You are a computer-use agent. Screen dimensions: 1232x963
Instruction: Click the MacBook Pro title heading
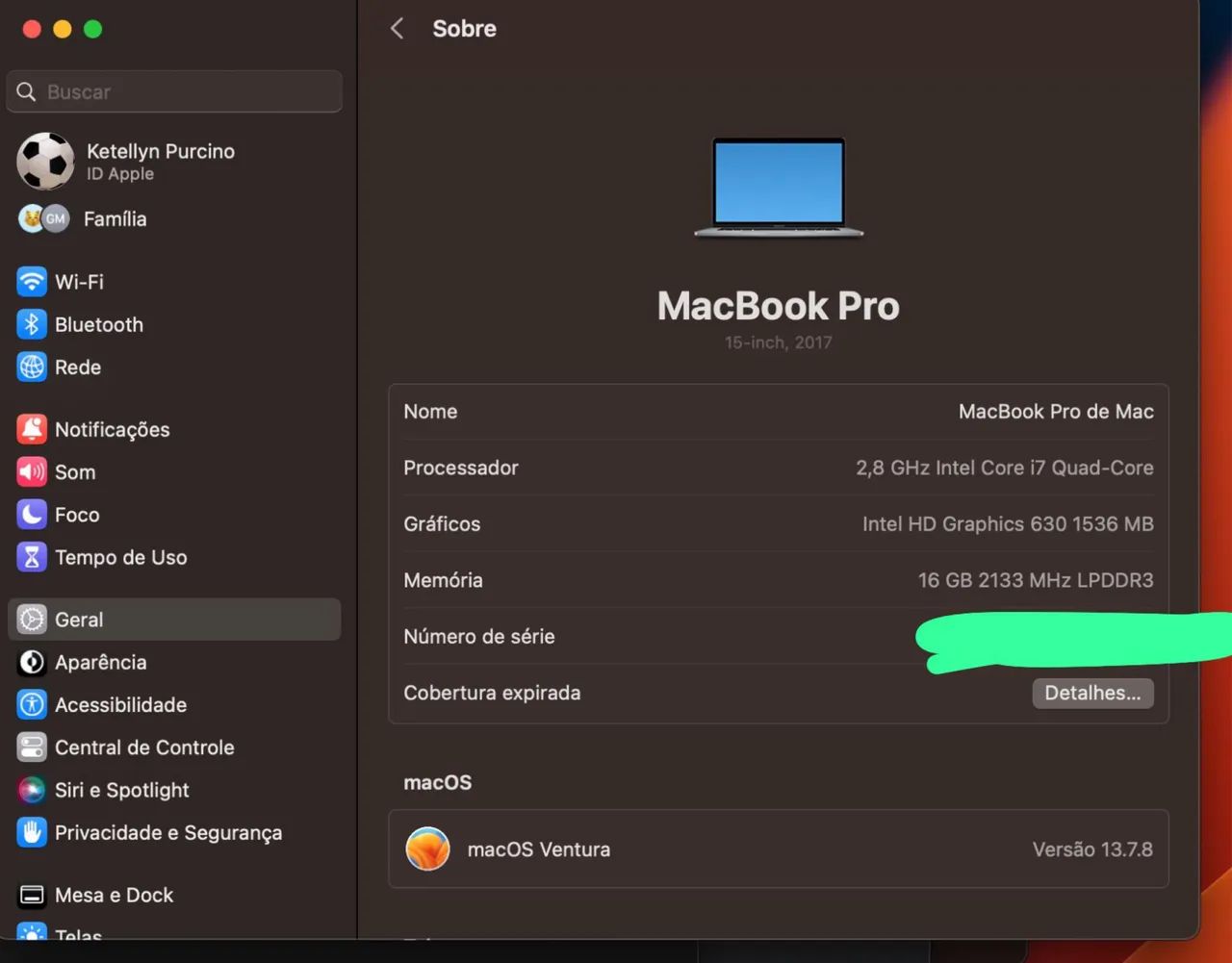click(779, 306)
